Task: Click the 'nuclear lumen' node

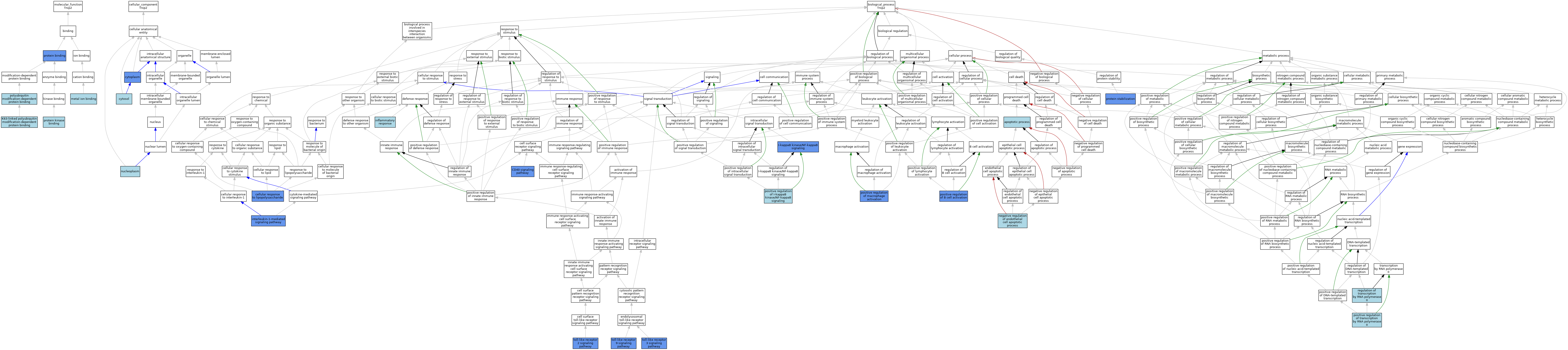Action: click(x=155, y=147)
